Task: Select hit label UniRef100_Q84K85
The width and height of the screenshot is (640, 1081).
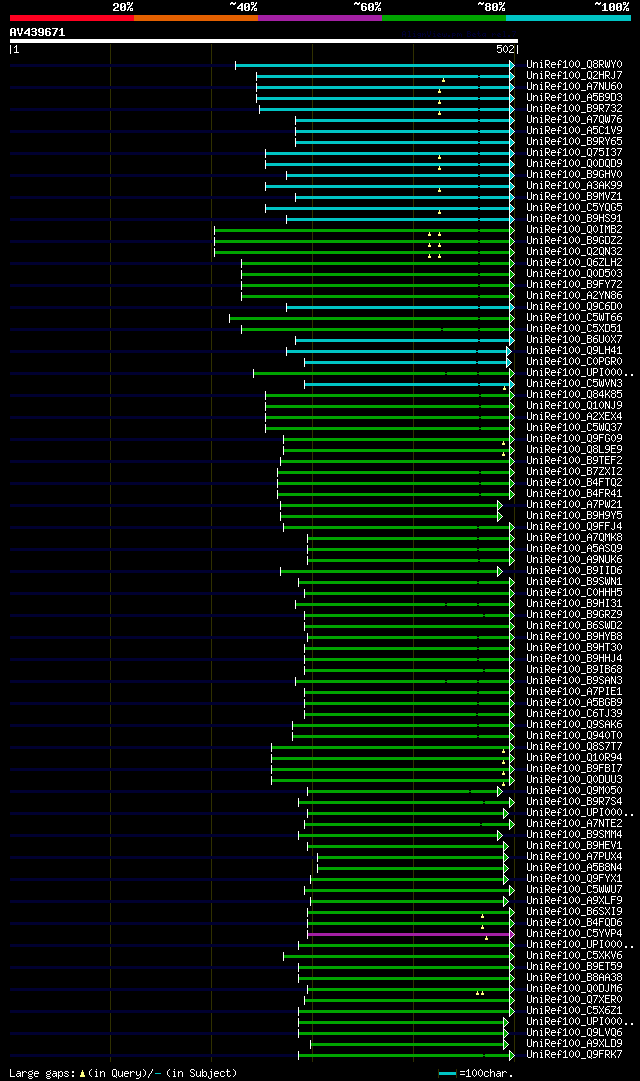Action: coord(574,395)
